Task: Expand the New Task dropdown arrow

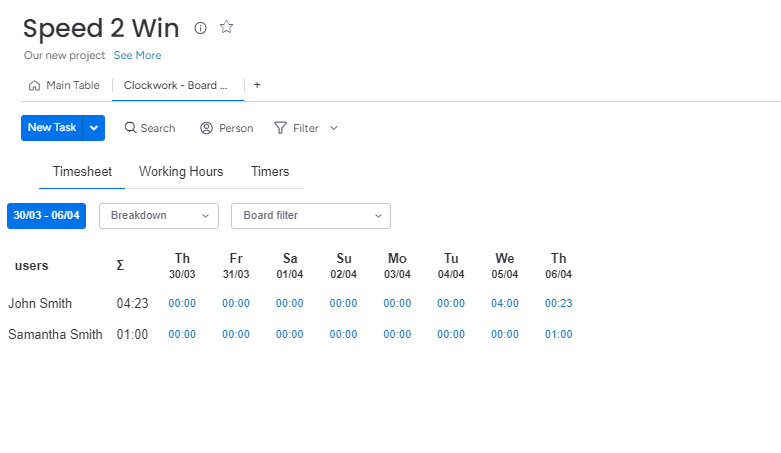Action: (x=94, y=128)
